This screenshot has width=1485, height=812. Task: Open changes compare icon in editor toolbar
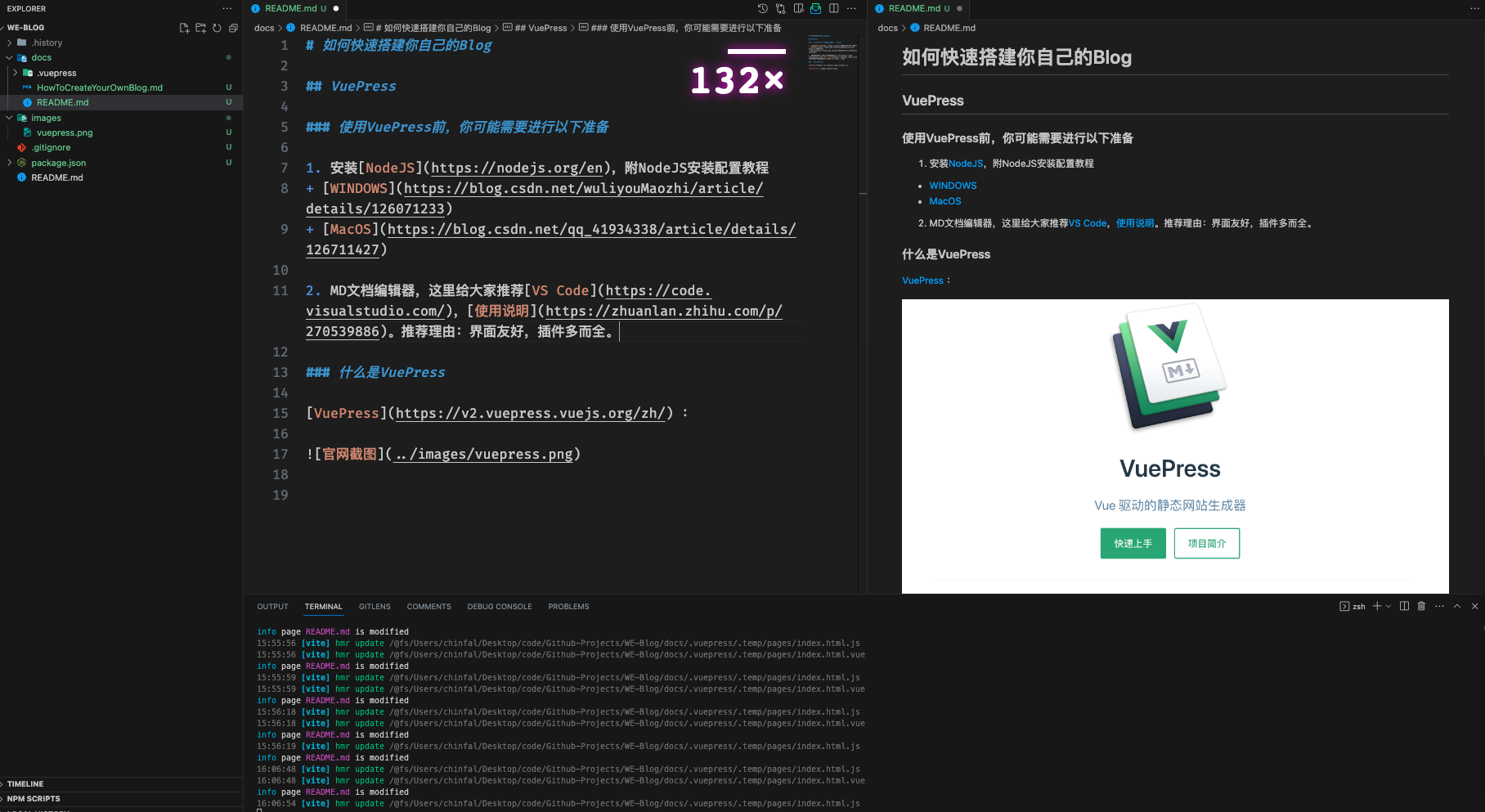[780, 8]
